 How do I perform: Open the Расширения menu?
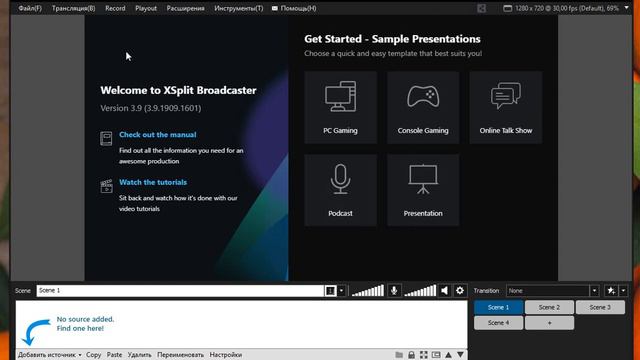(x=185, y=8)
